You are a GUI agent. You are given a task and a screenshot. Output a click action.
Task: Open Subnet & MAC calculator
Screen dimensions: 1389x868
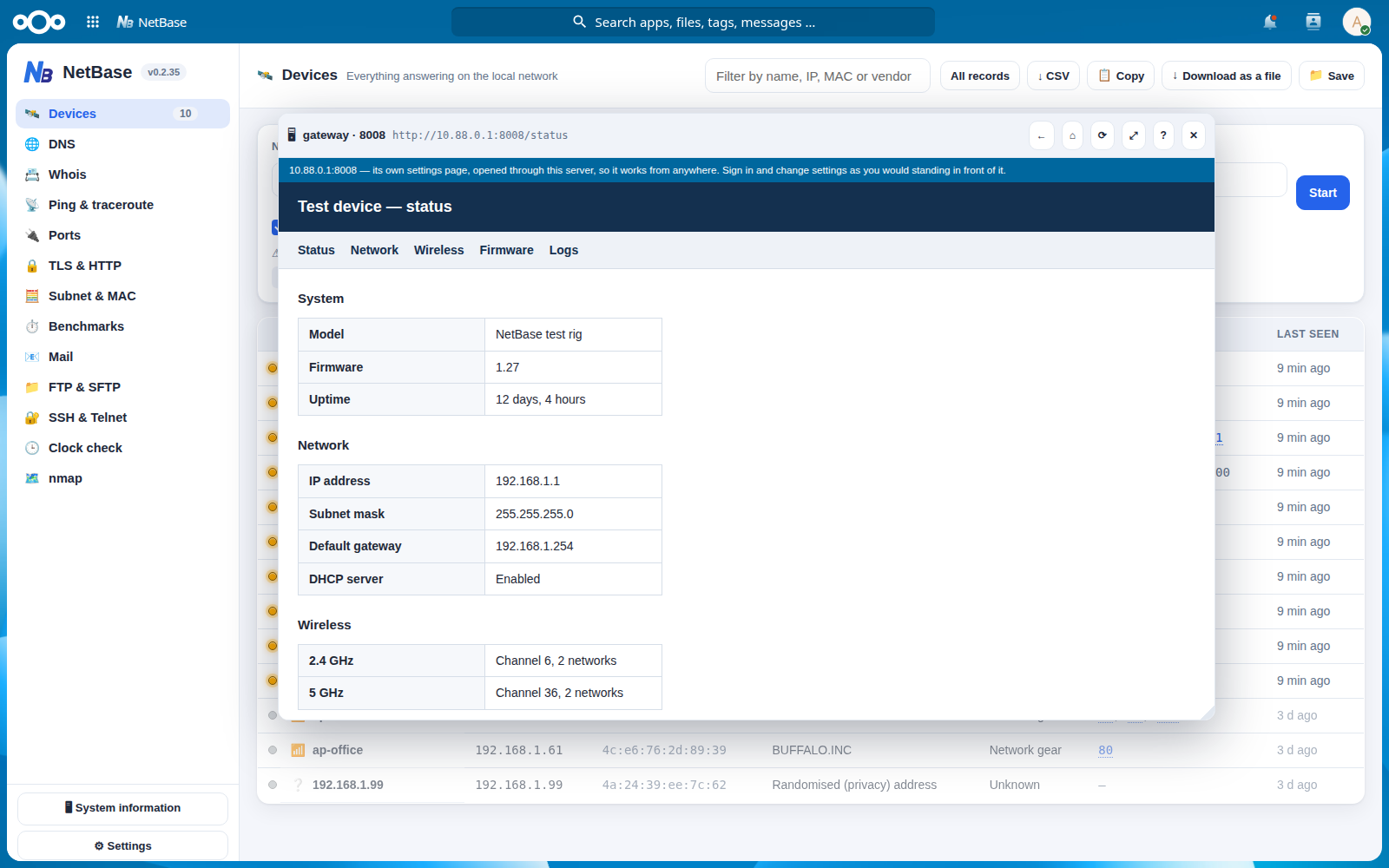[122, 296]
